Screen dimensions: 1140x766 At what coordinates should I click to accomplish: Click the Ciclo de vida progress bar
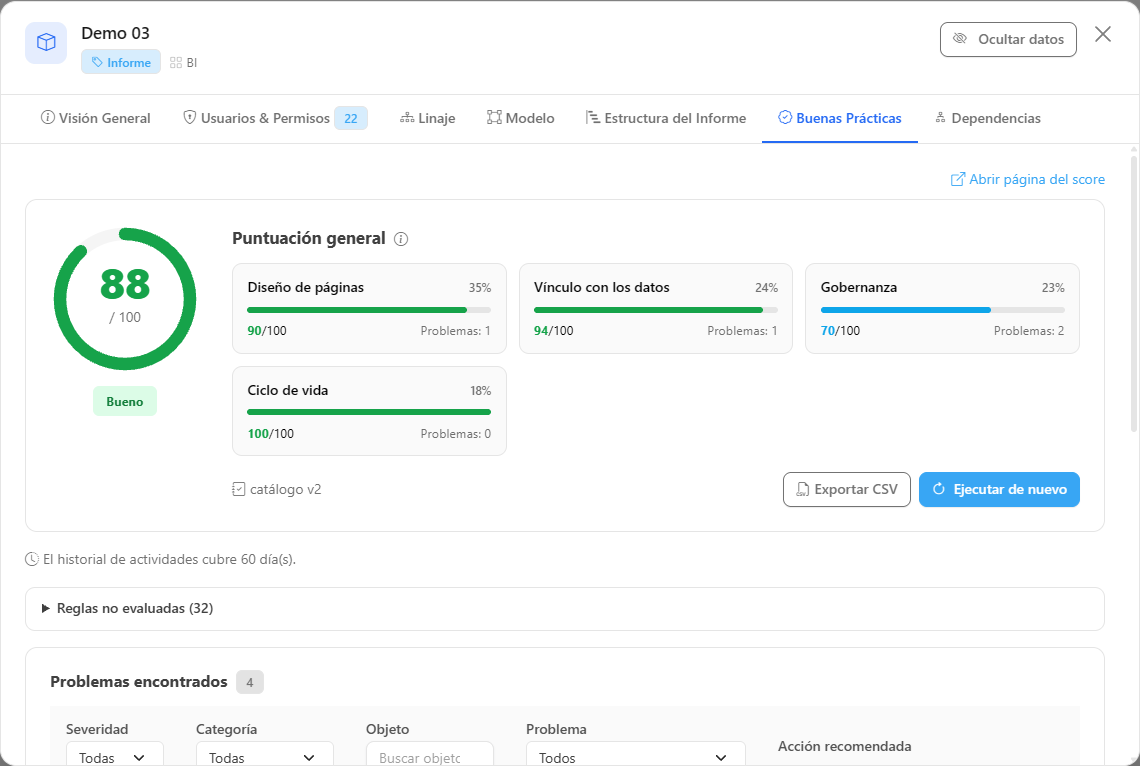point(369,412)
